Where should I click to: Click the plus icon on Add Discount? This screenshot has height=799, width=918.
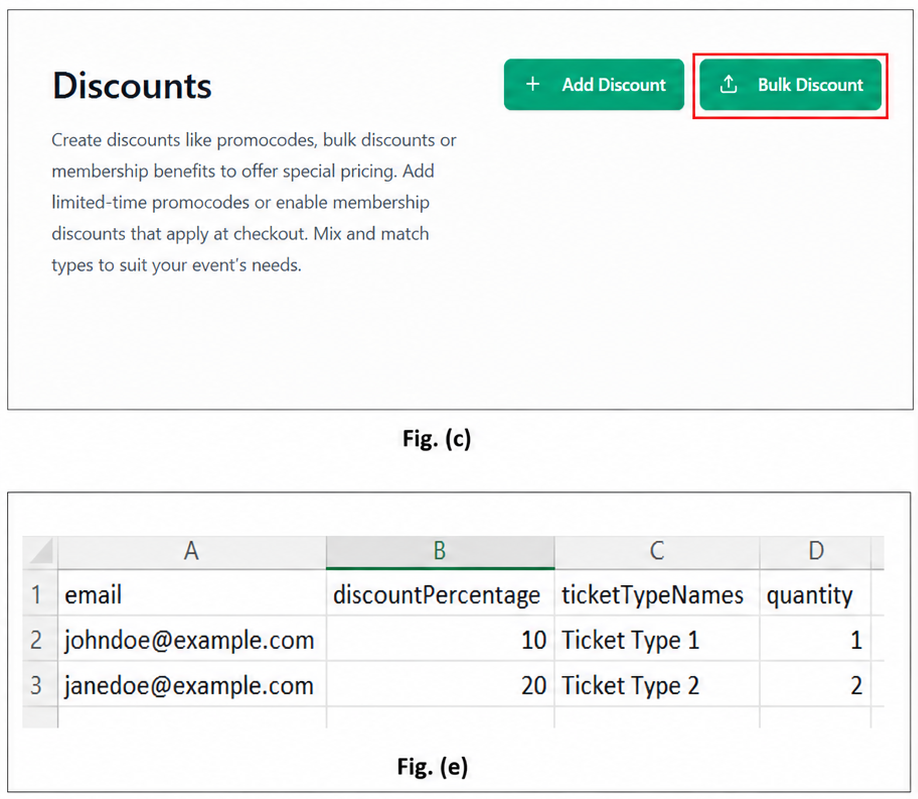[x=532, y=84]
